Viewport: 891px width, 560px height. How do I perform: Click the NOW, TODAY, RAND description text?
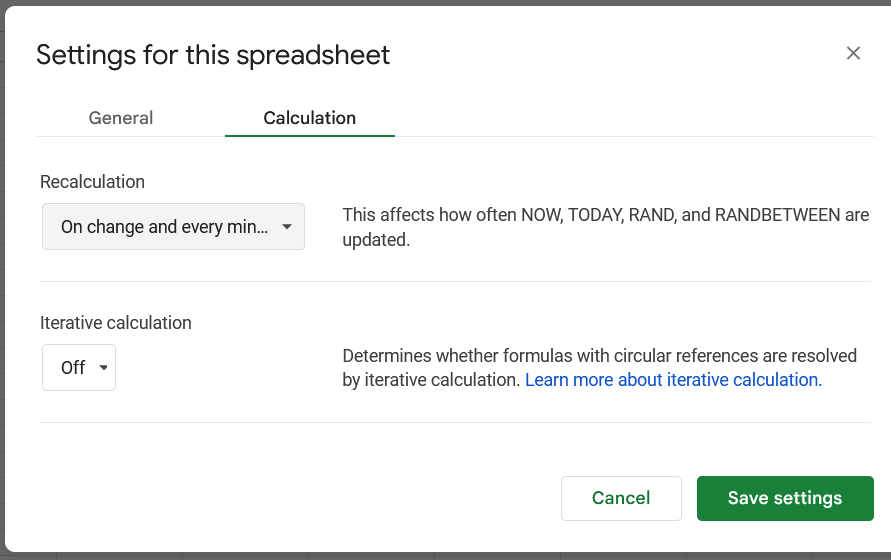[x=605, y=227]
